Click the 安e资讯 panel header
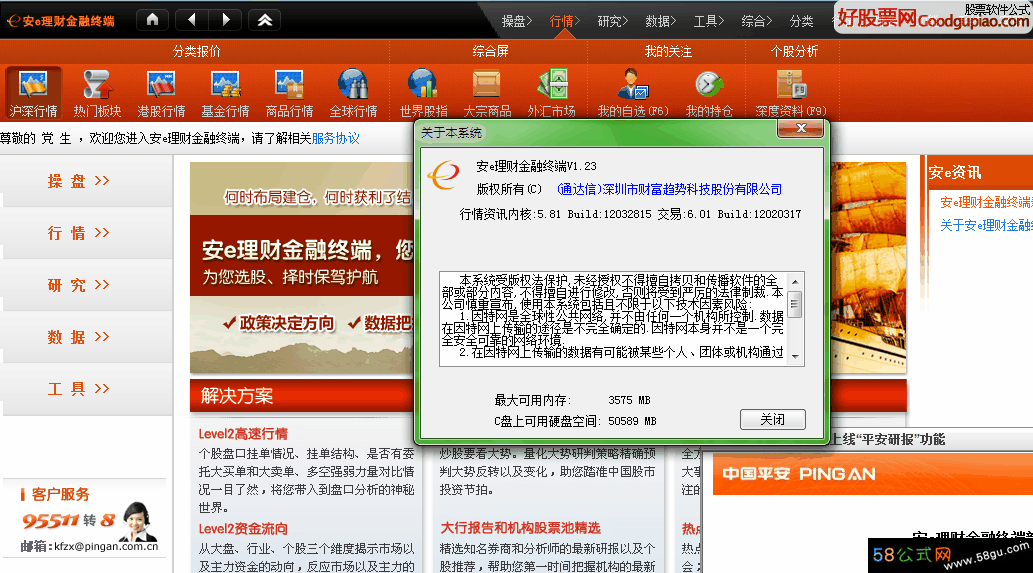1033x573 pixels. 955,173
